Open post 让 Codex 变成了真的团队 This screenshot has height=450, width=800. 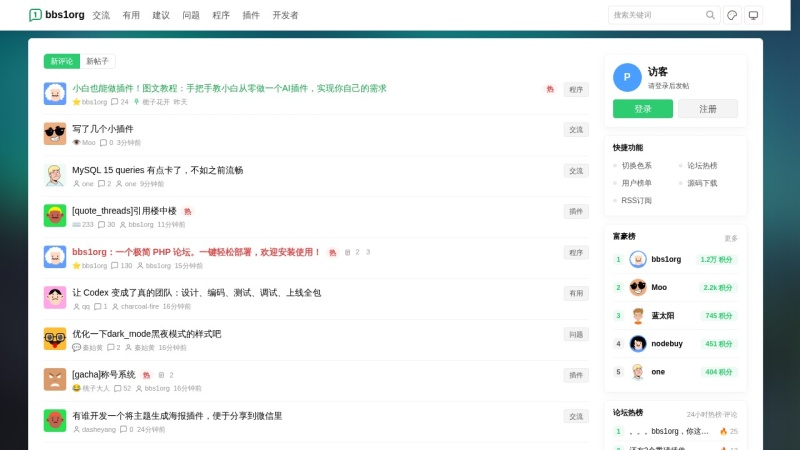click(x=196, y=293)
